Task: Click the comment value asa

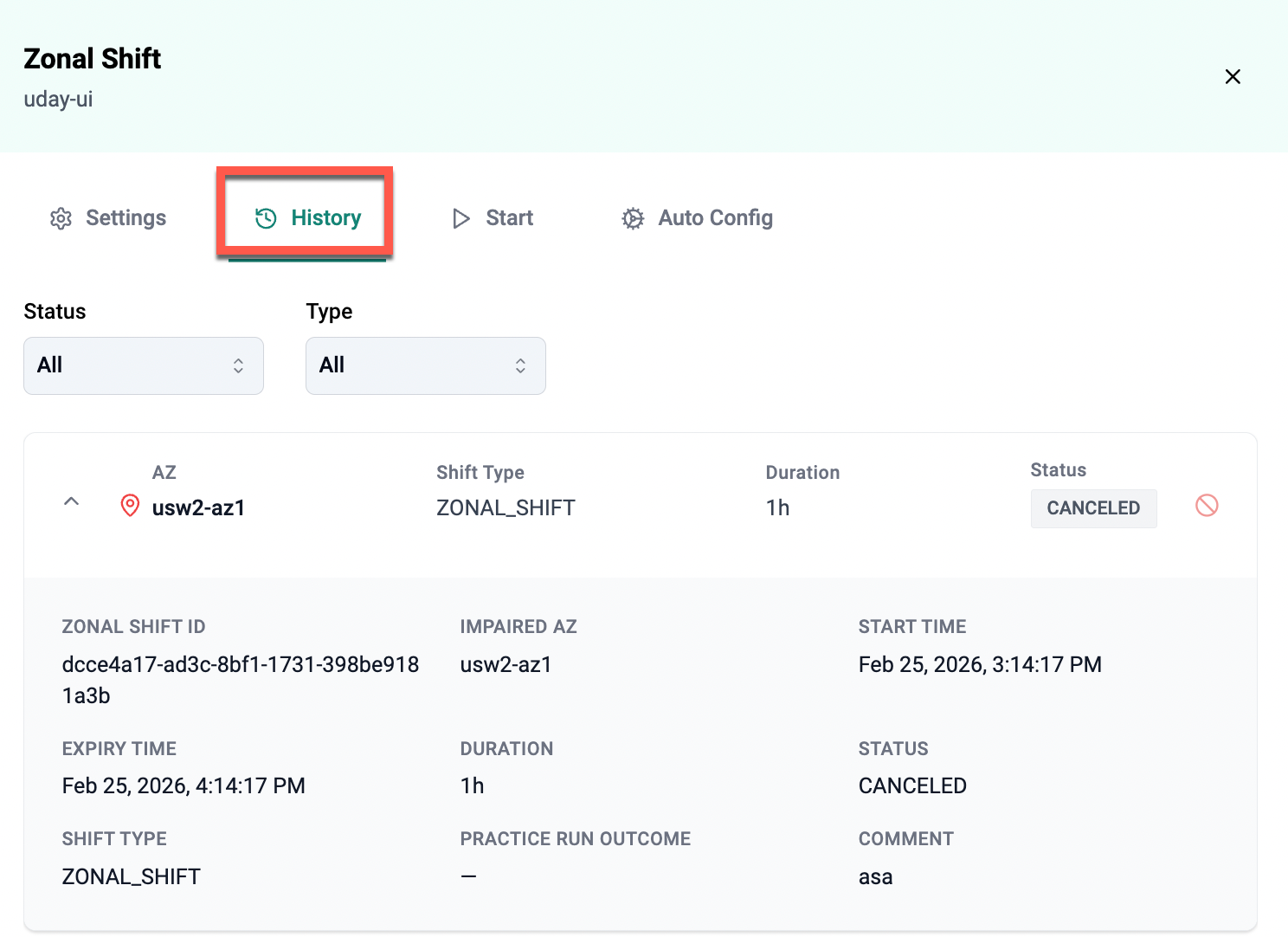Action: [875, 877]
